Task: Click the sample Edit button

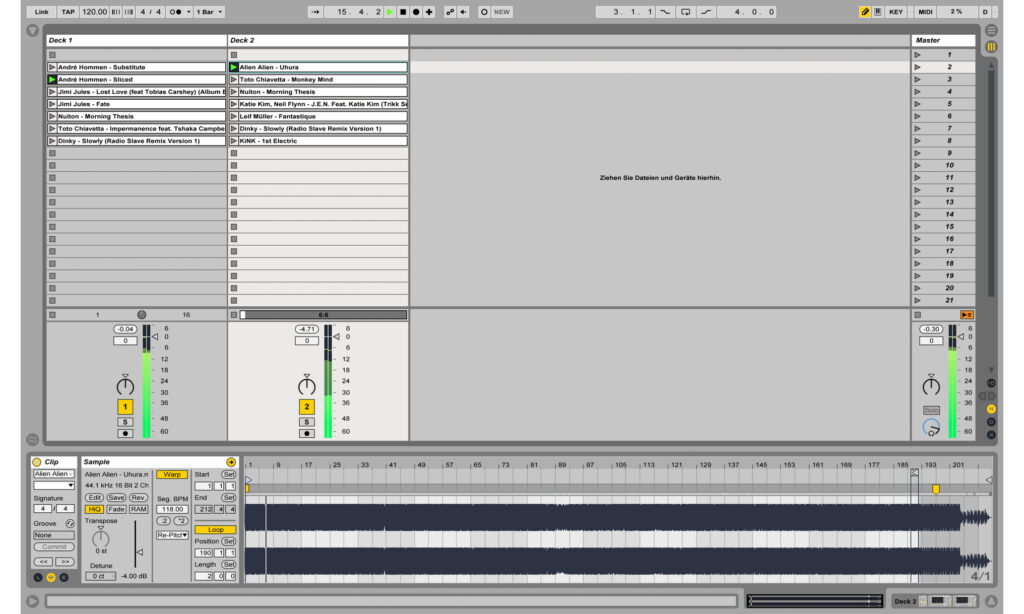Action: click(94, 498)
